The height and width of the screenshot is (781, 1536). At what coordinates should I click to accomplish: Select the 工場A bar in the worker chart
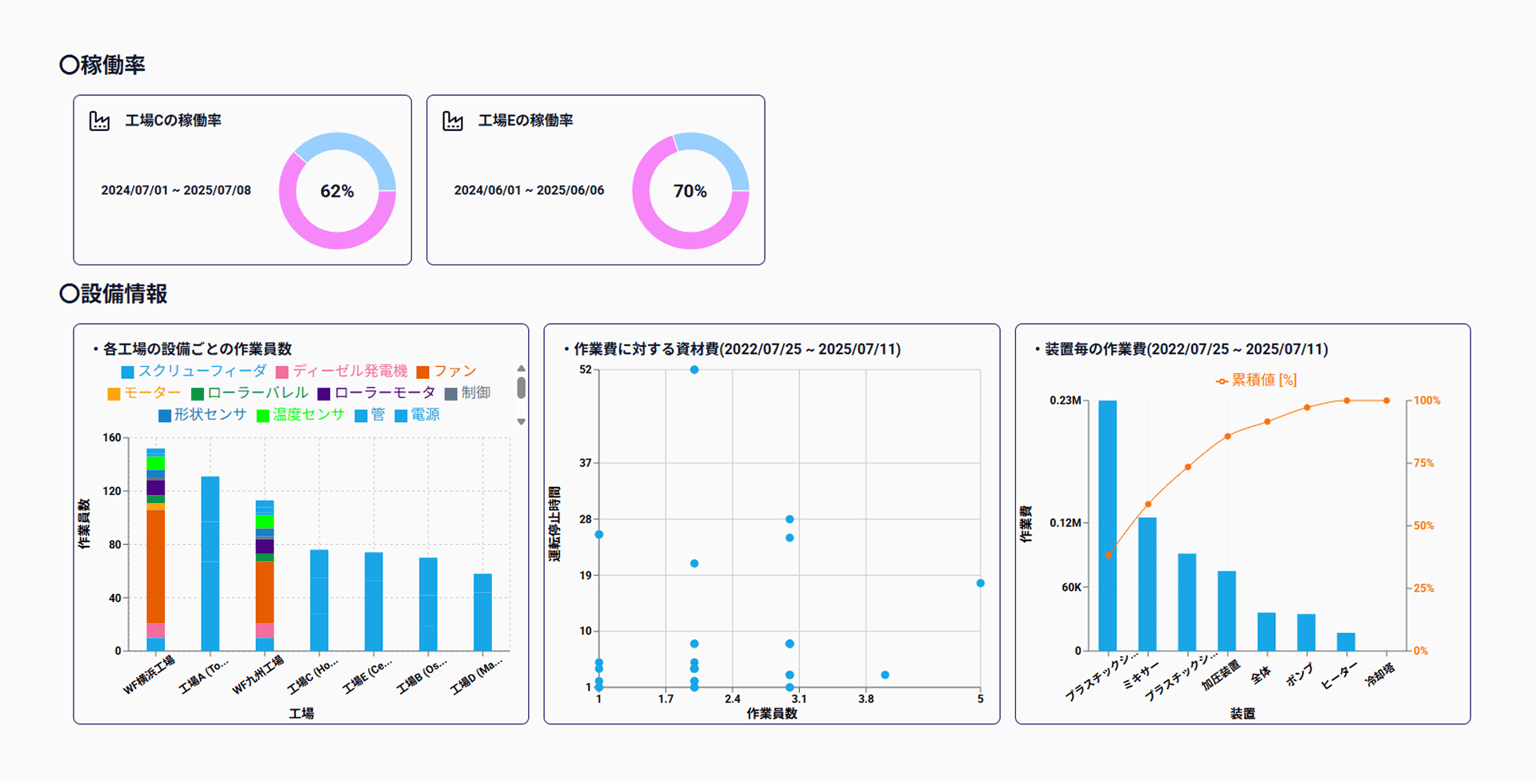[210, 564]
